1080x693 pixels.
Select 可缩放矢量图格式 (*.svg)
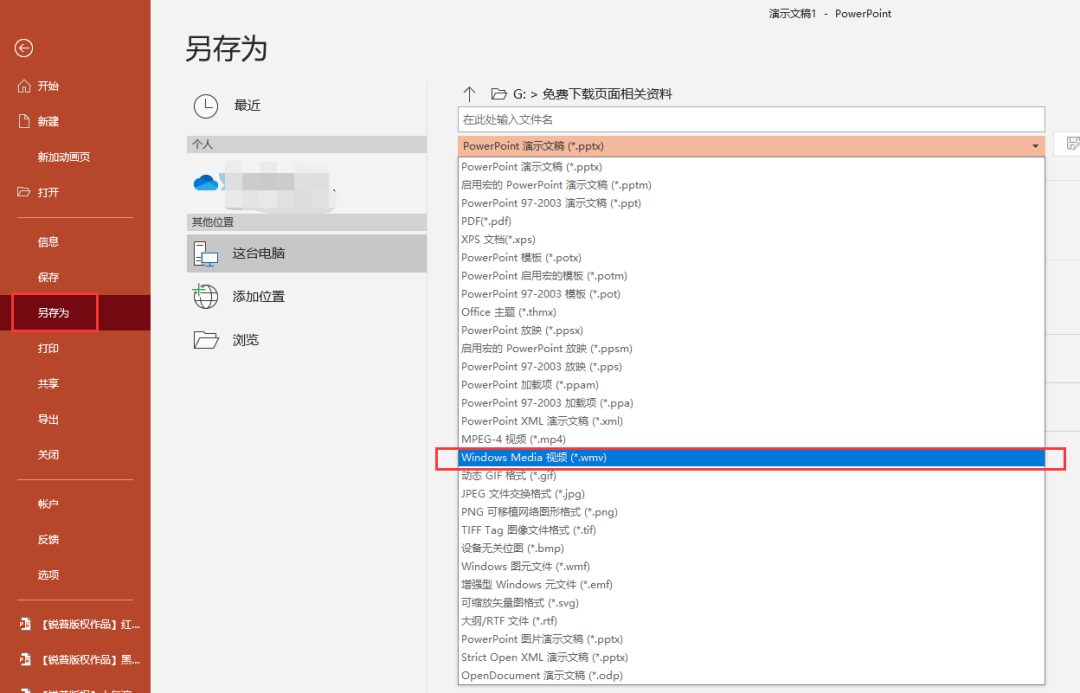coord(751,603)
